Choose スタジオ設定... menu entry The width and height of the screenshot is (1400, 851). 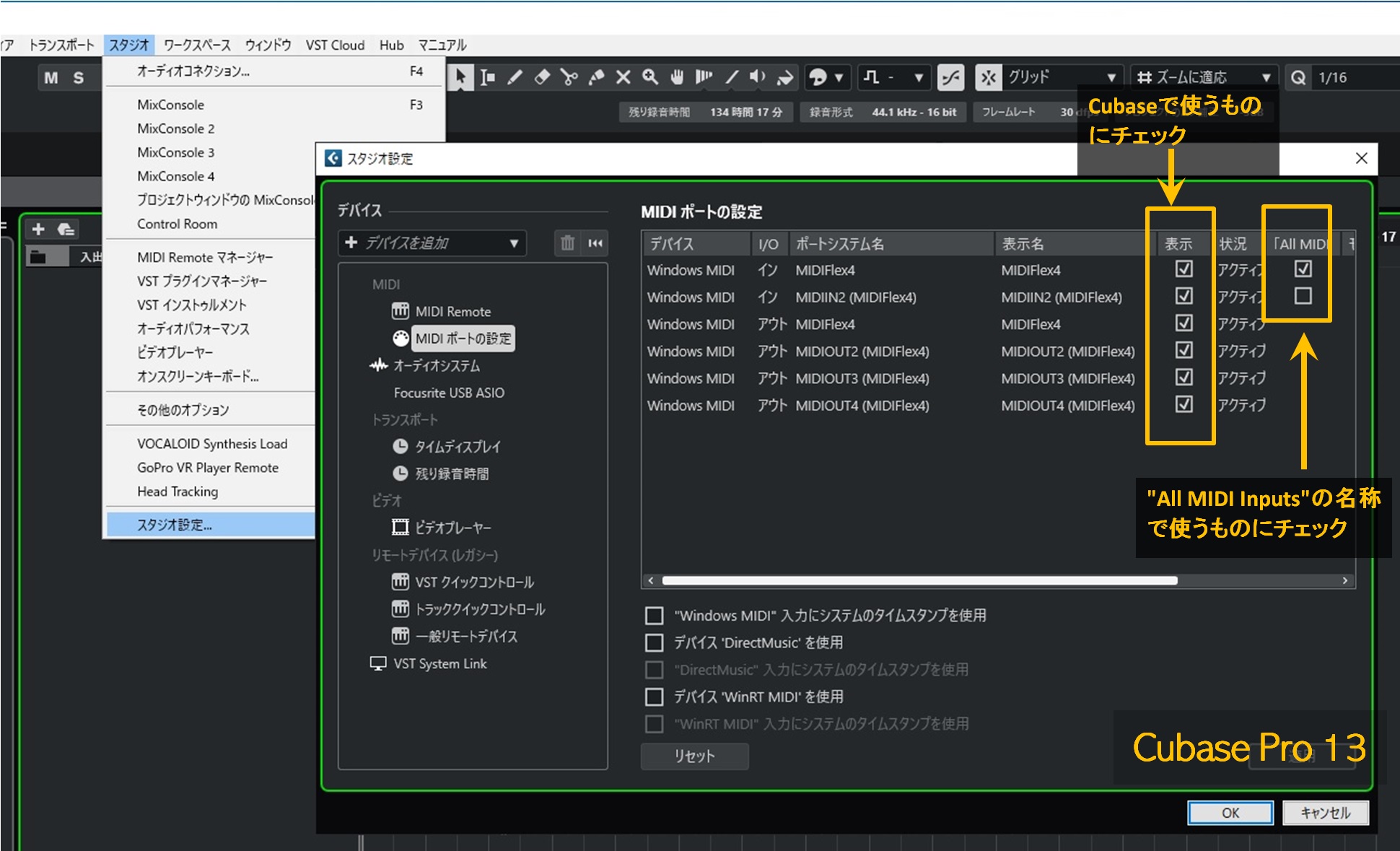click(210, 525)
